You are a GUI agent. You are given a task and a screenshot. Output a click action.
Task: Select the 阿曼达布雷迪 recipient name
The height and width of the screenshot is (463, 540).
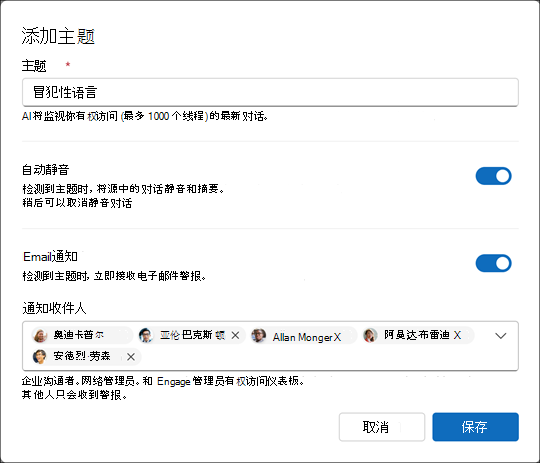pos(417,335)
